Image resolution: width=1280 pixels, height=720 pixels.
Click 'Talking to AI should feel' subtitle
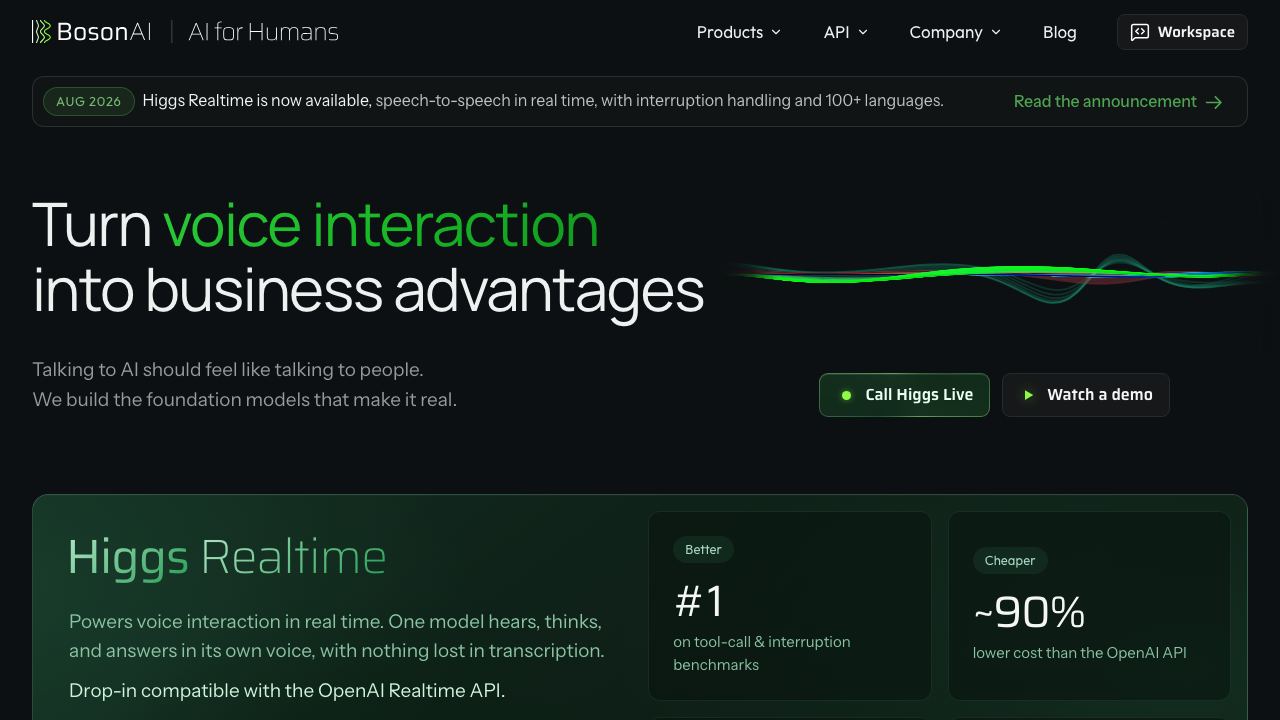click(x=228, y=370)
